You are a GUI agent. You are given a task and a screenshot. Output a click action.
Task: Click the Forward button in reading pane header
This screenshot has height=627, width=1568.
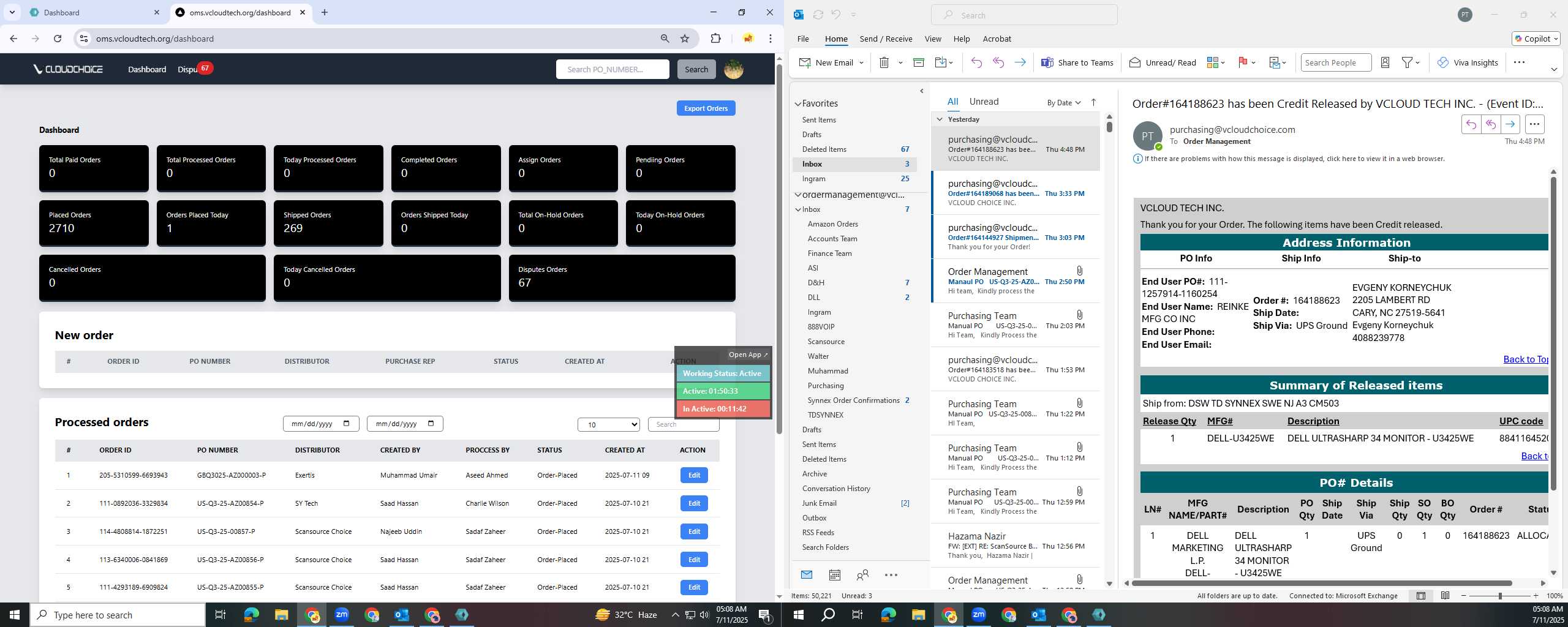[1510, 124]
